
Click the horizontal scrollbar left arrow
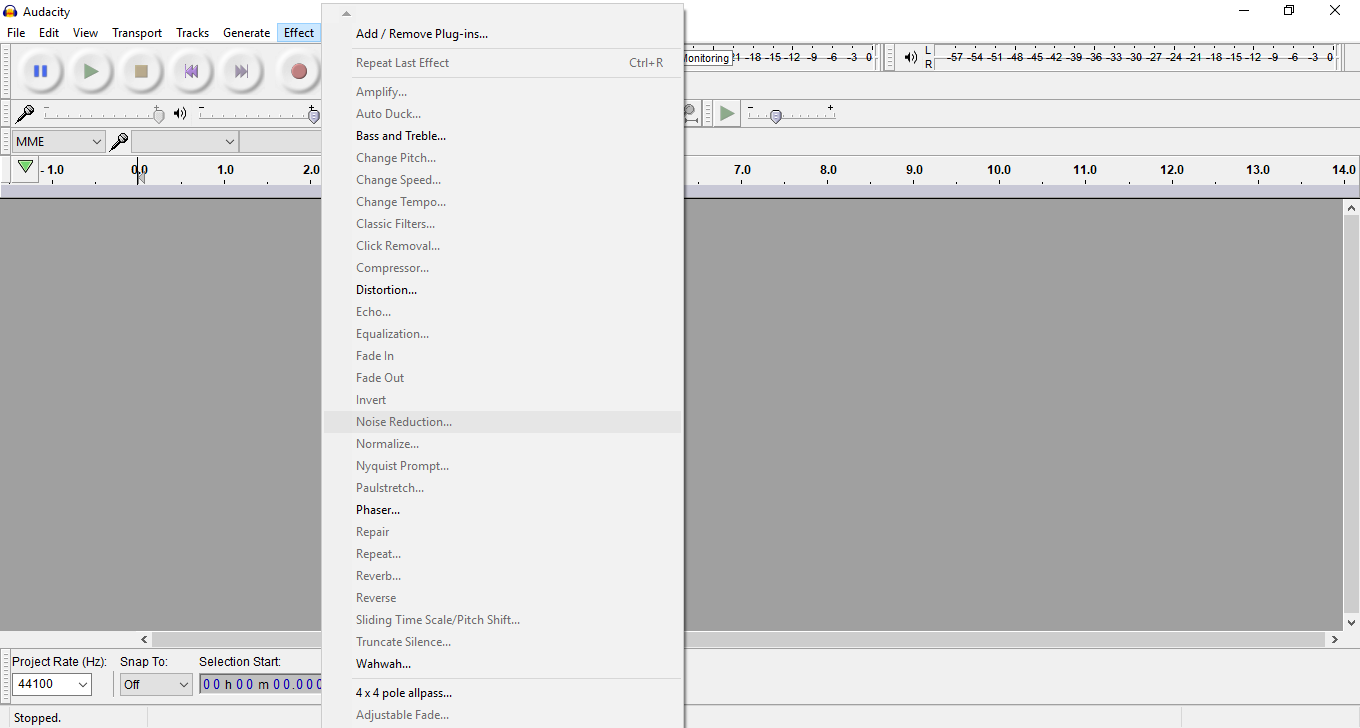pos(144,639)
